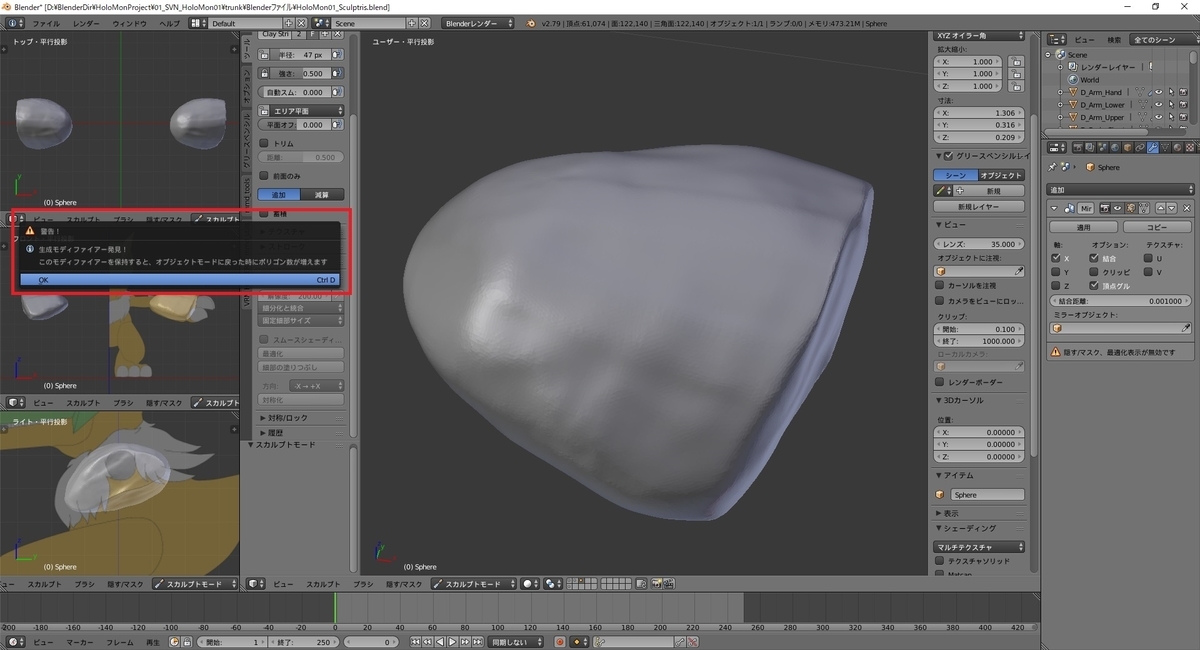Pick a mirror object with the eyedropper icon
1200x650 pixels.
pyautogui.click(x=1186, y=328)
